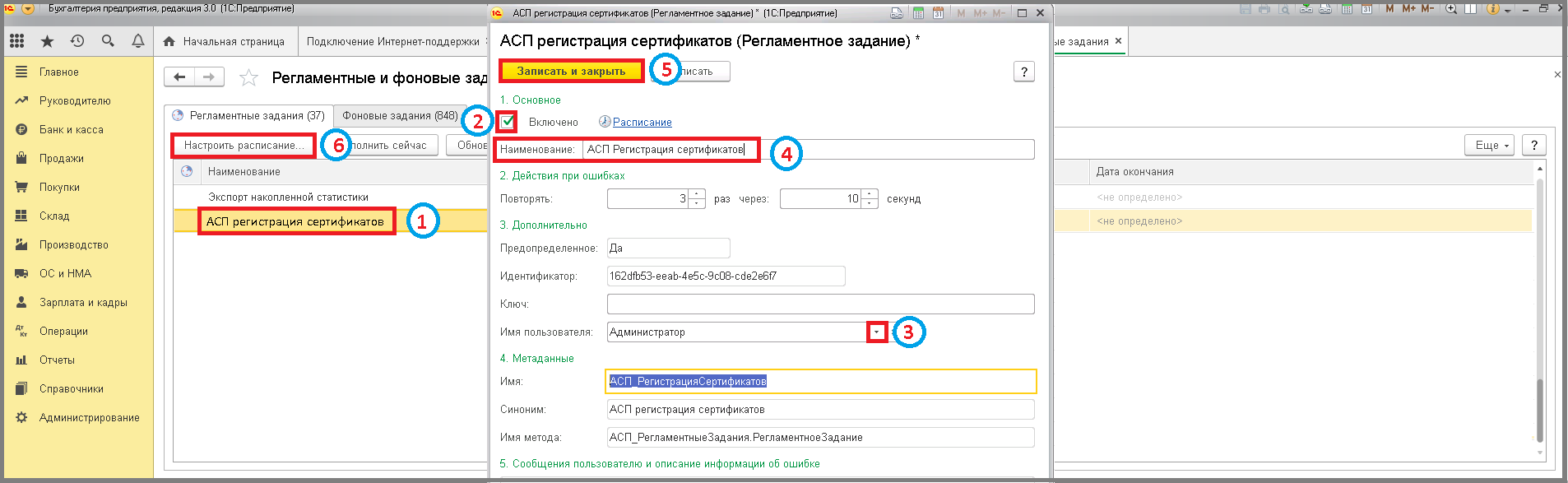Close the open задания tab with its X
The height and width of the screenshot is (483, 1568).
pos(1118,41)
